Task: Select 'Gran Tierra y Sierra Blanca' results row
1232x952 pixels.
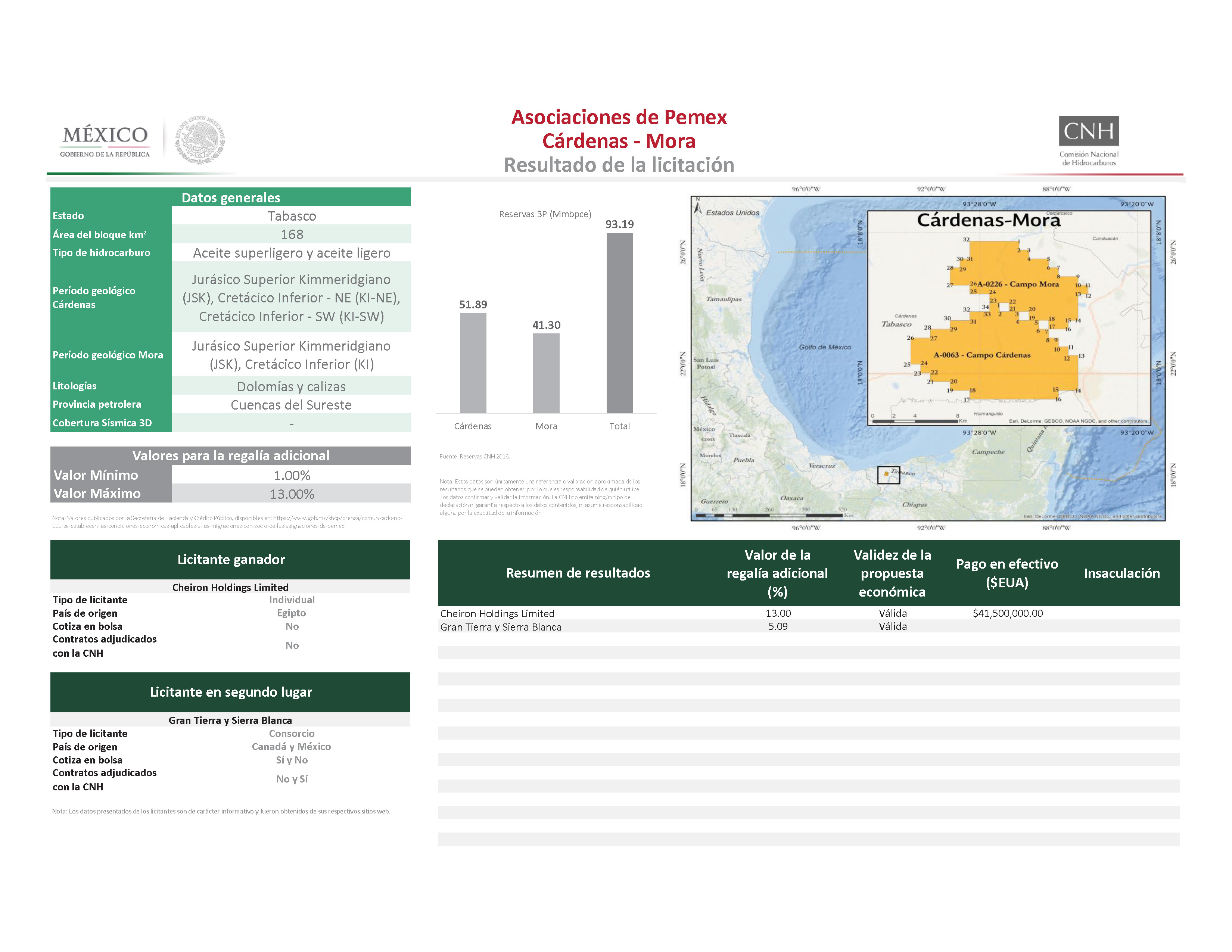Action: tap(808, 626)
